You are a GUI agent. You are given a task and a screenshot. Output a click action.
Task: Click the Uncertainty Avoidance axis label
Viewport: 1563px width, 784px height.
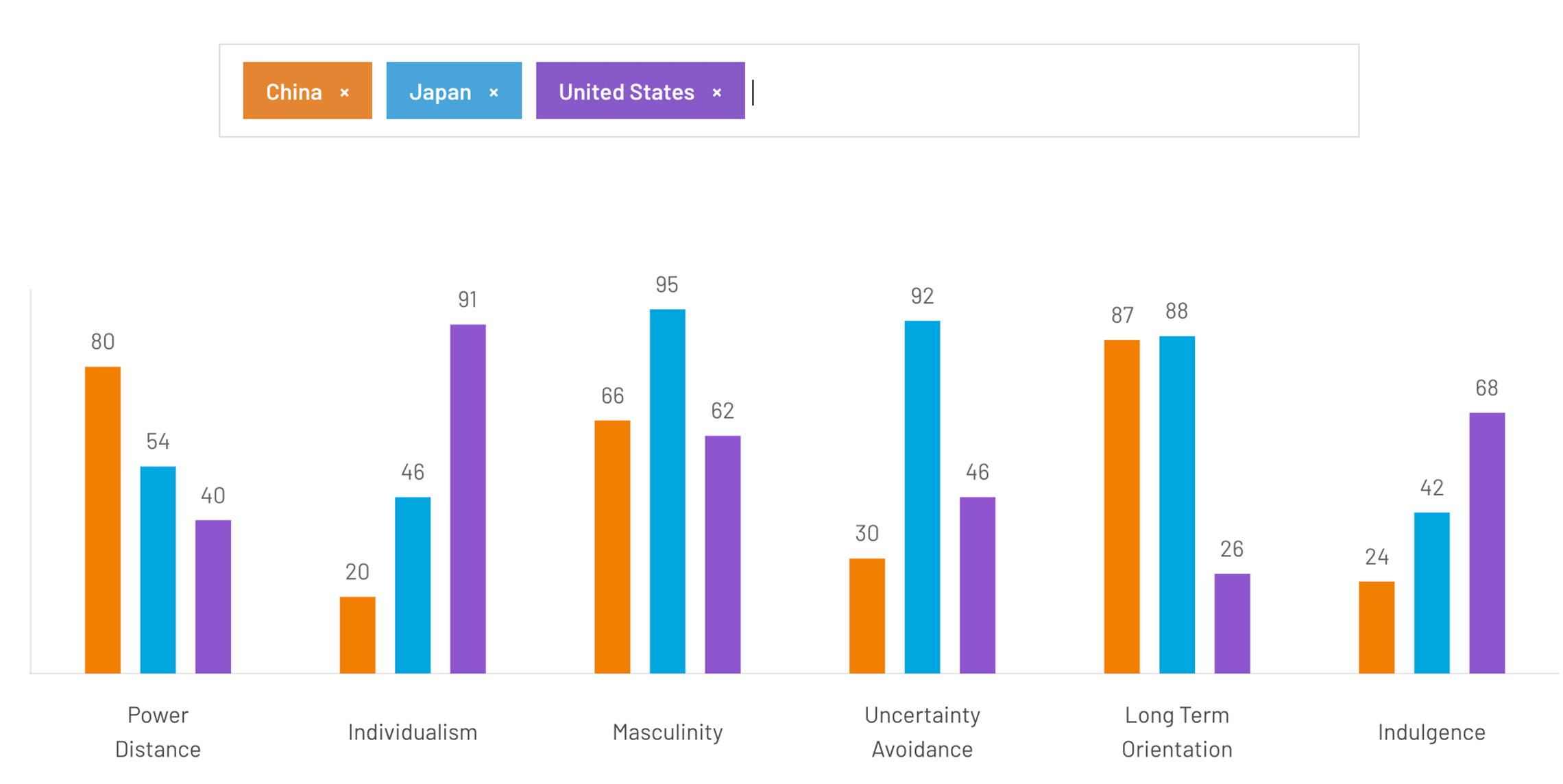[922, 731]
